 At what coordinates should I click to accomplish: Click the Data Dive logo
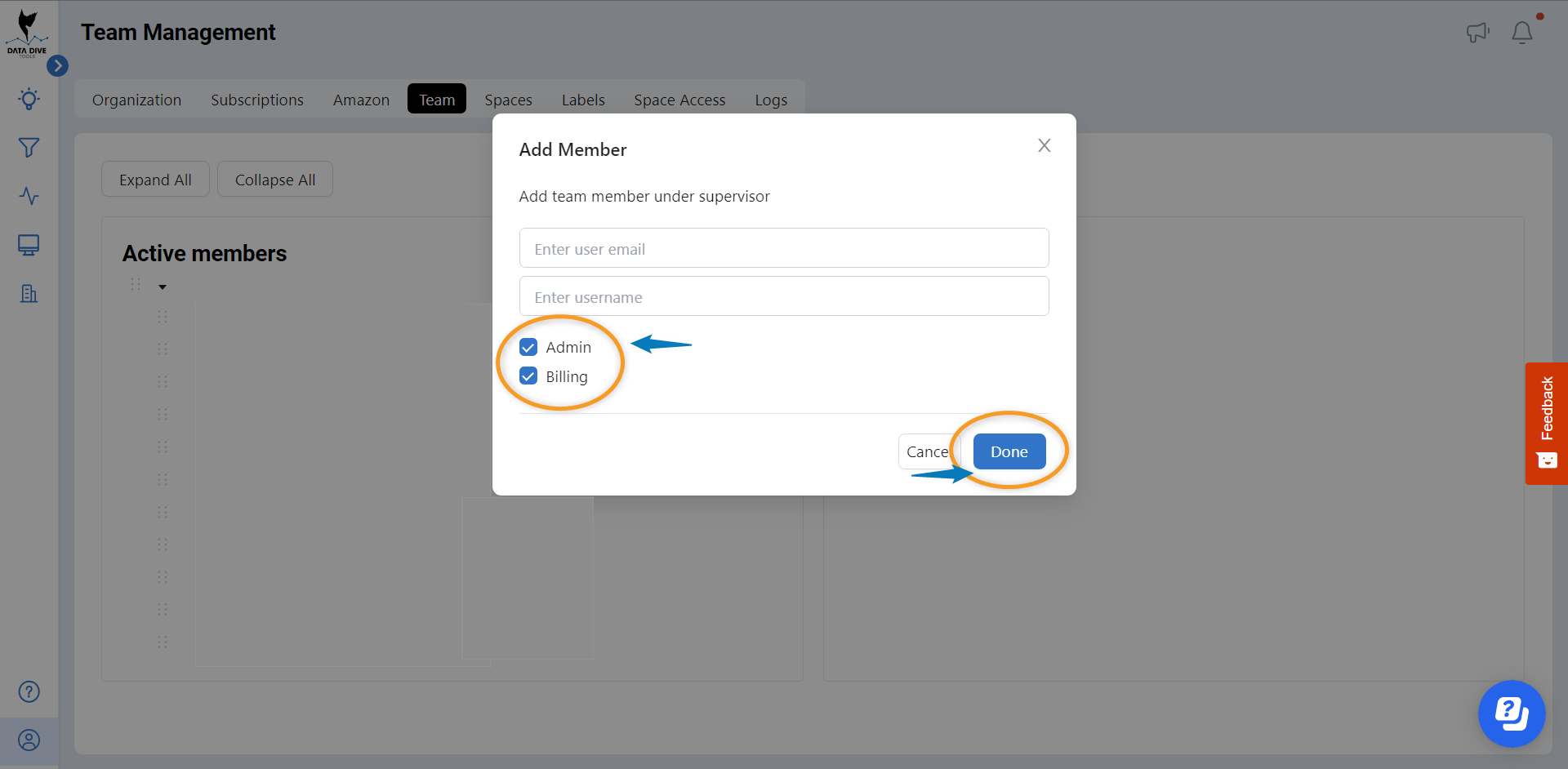(x=27, y=33)
